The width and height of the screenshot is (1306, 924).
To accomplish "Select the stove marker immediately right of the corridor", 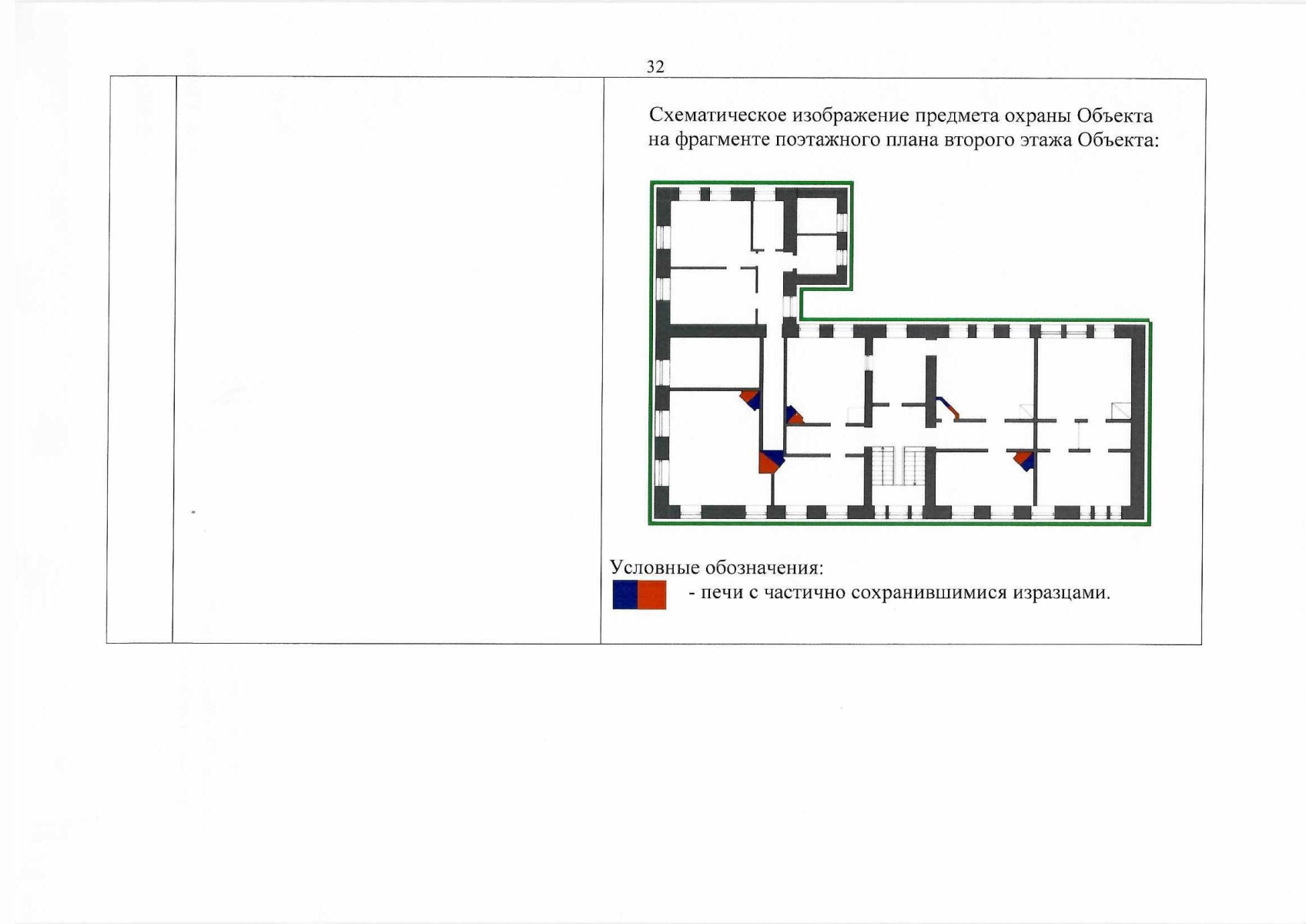I will click(794, 415).
